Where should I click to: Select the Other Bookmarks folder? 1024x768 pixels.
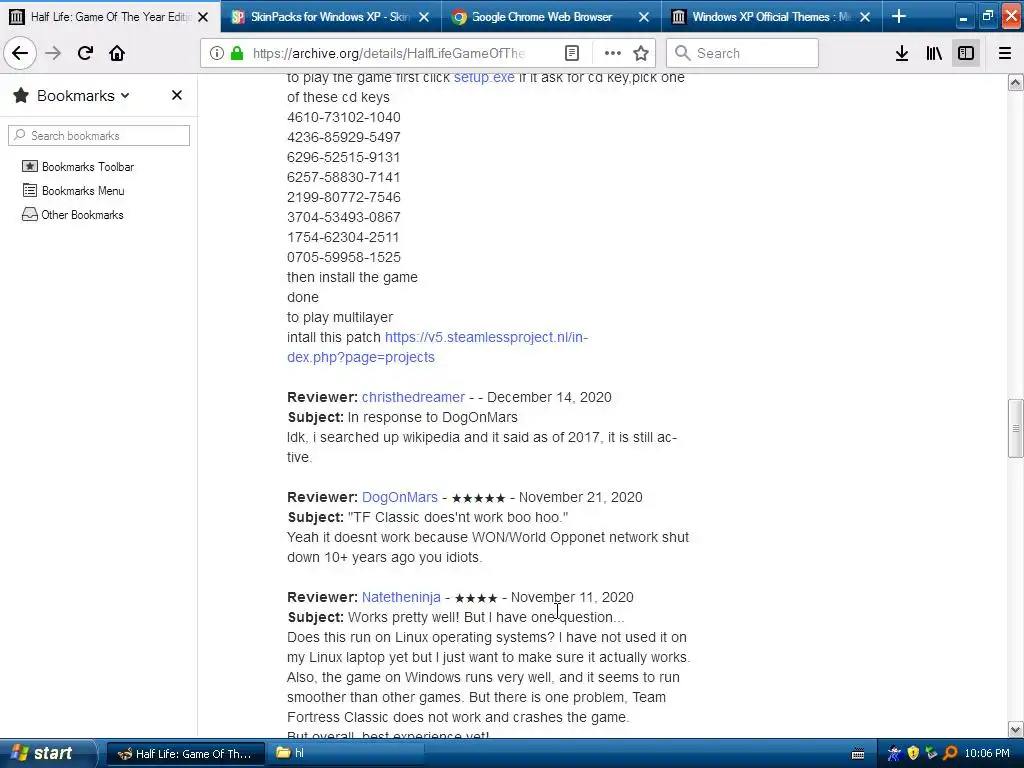(x=72, y=215)
